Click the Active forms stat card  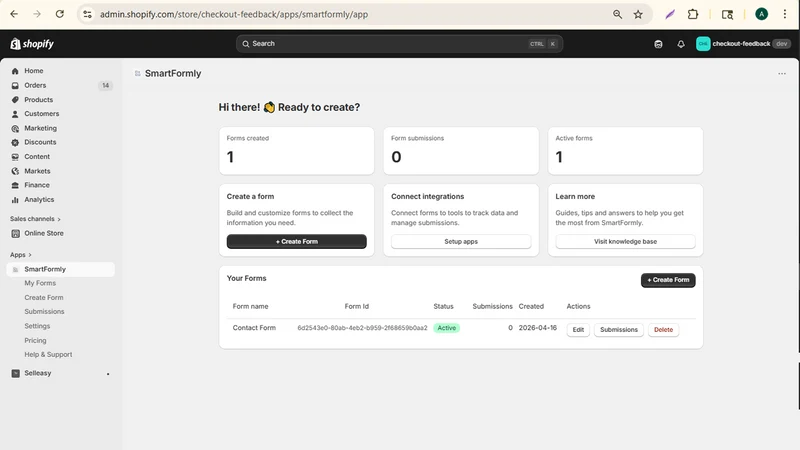625,151
